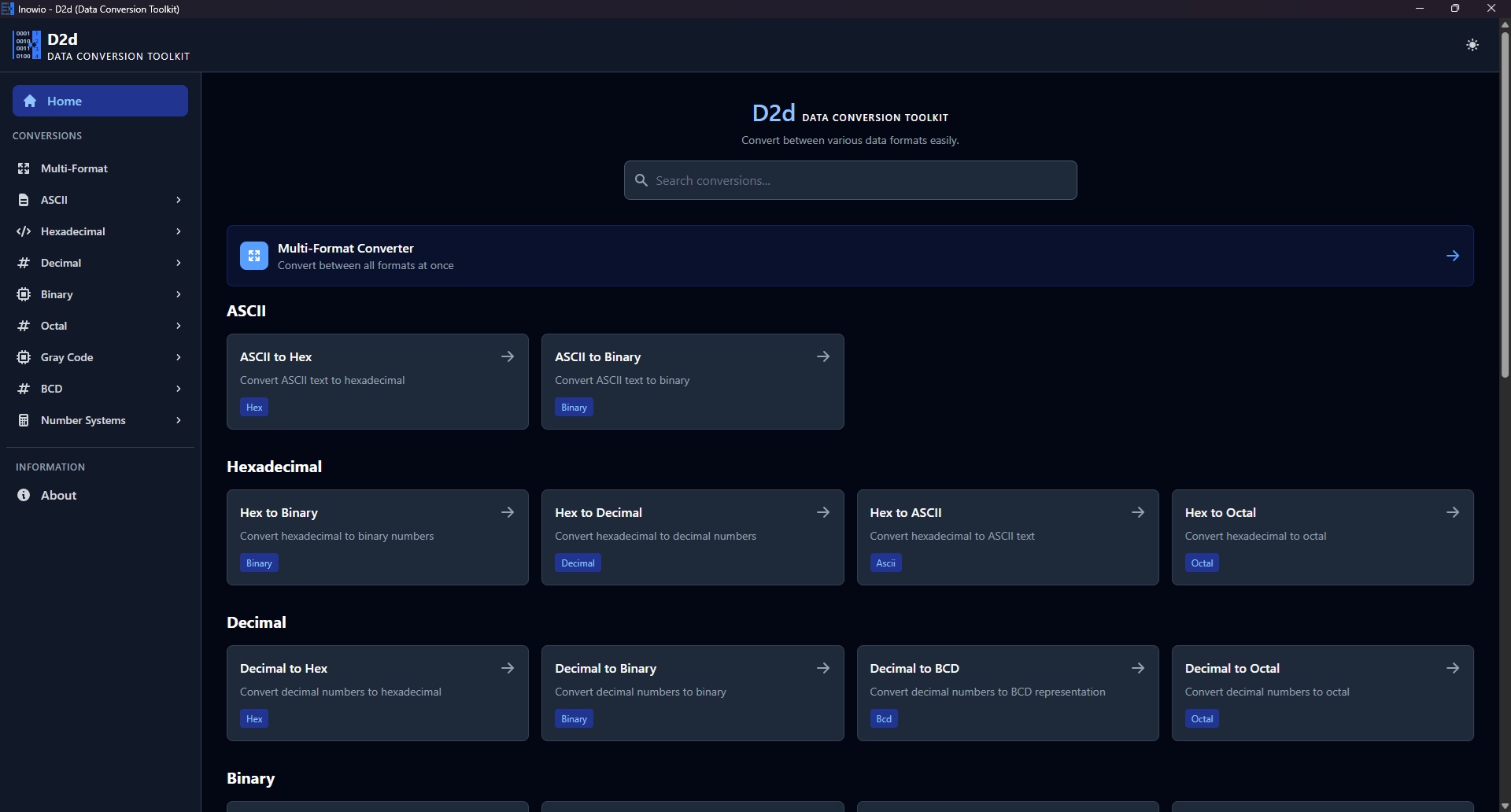Click the Binary chip icon in sidebar

(24, 294)
